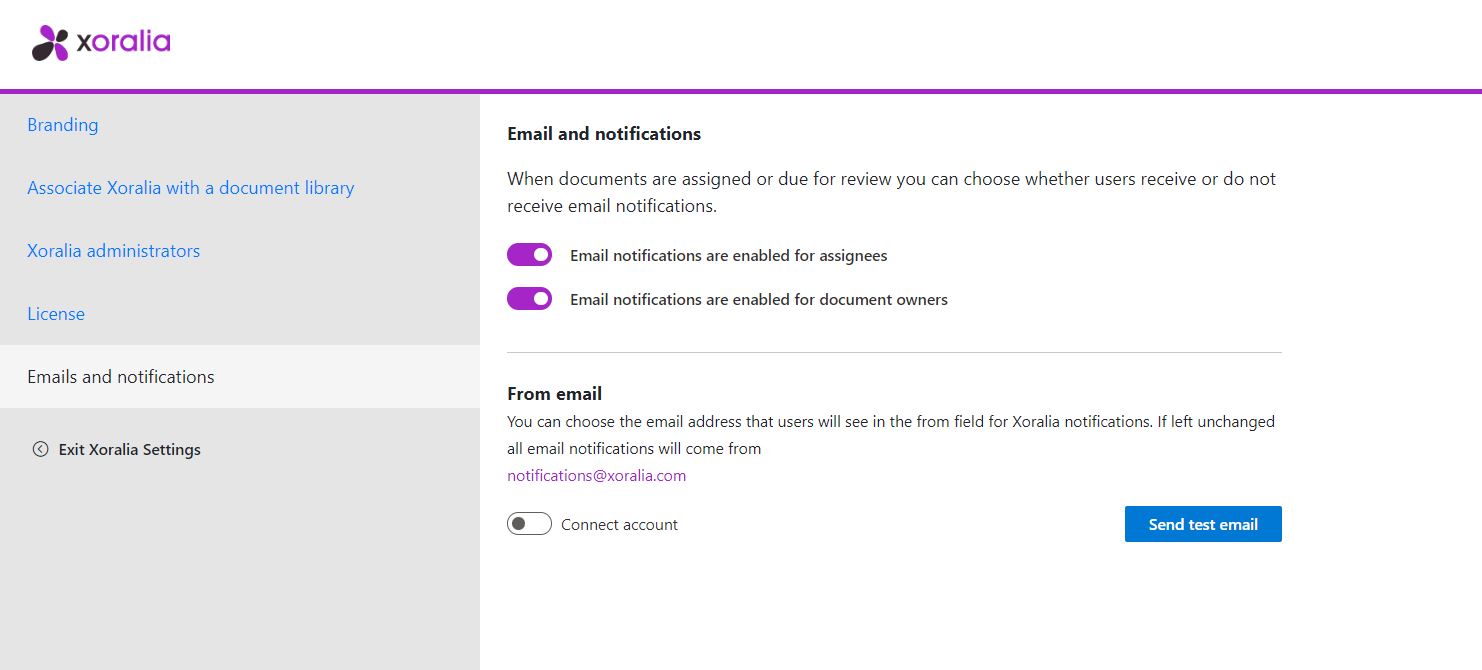Click the Xoralia flower logo icon
The image size is (1482, 670).
pyautogui.click(x=50, y=43)
